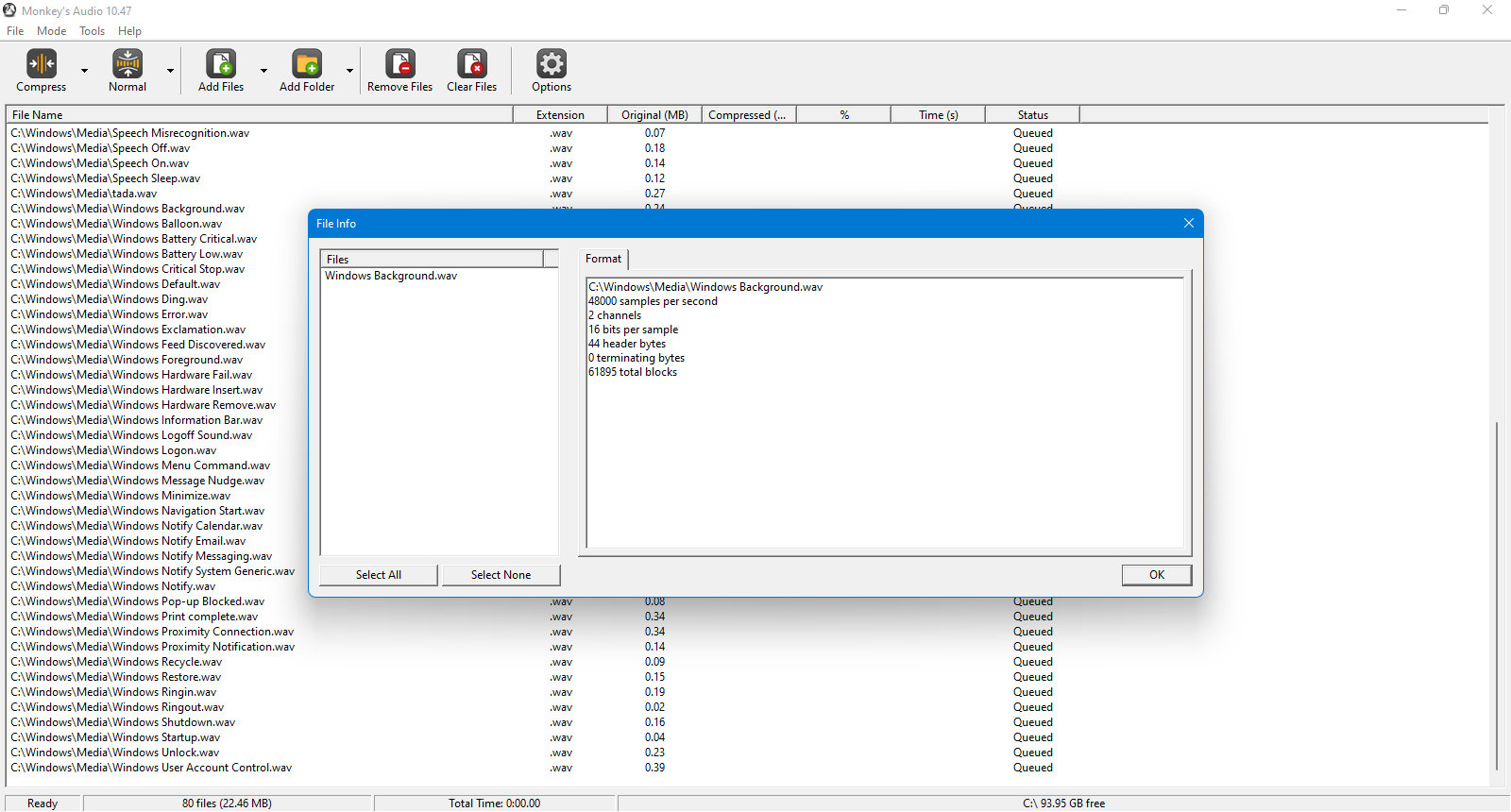This screenshot has width=1511, height=812.
Task: Expand the Add Files dropdown arrow
Action: tap(263, 71)
